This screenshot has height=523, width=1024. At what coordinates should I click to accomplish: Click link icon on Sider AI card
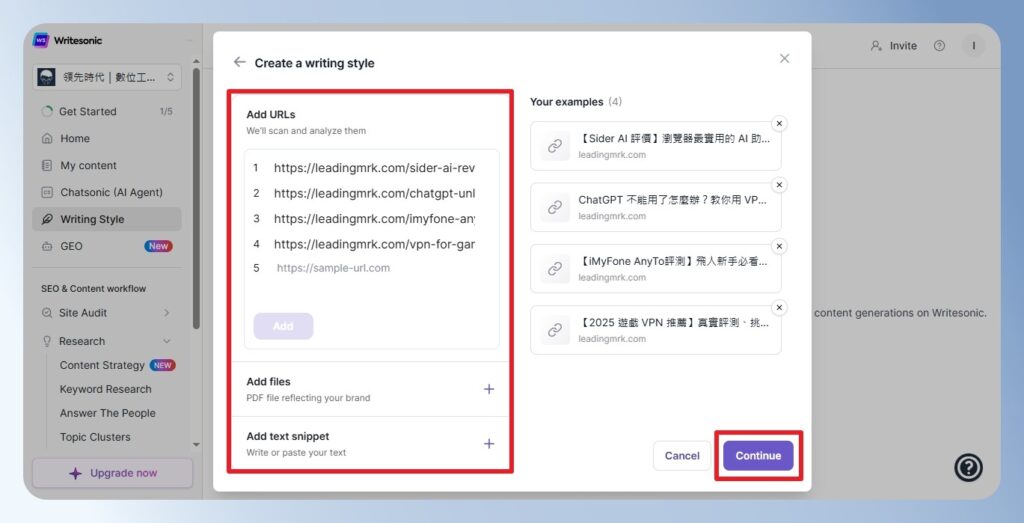pyautogui.click(x=555, y=146)
